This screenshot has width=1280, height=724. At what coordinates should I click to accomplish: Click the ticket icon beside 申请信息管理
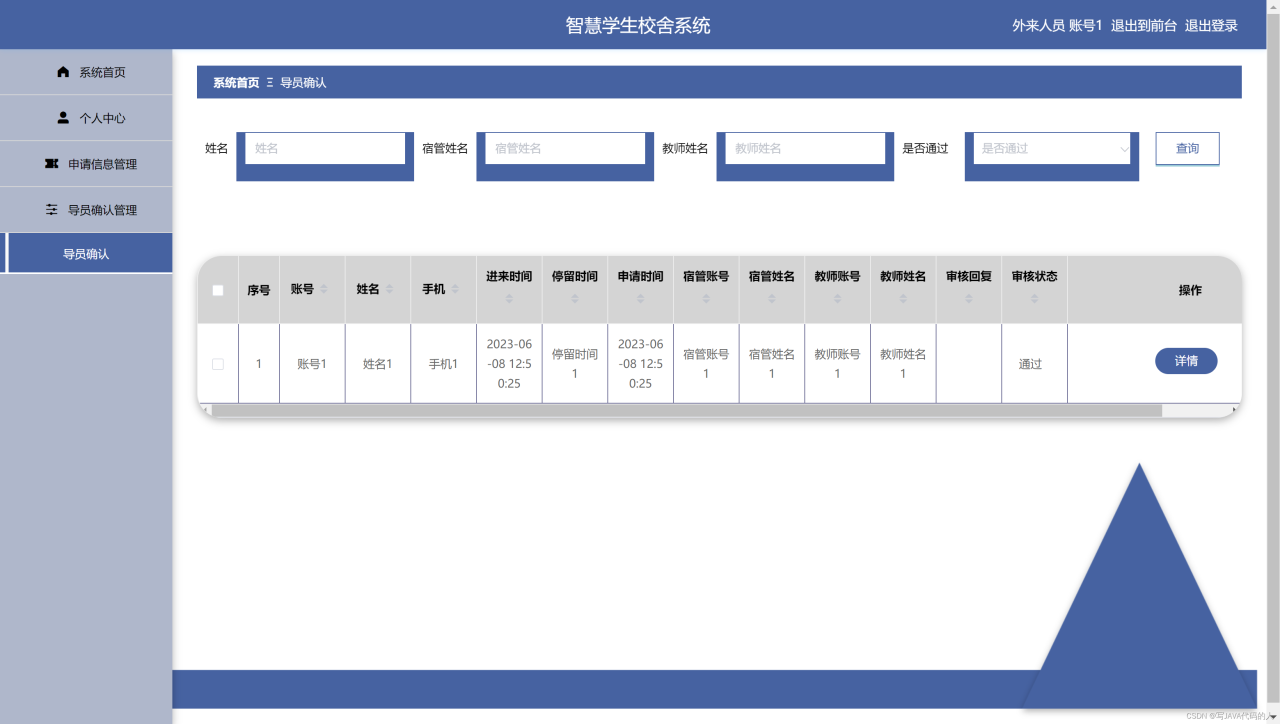tap(52, 163)
